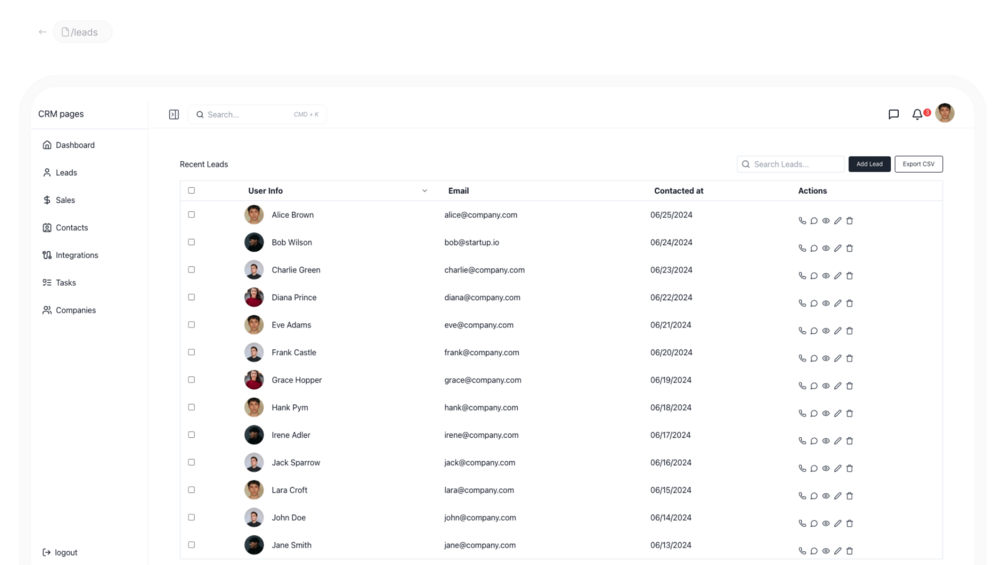1005x565 pixels.
Task: Edit Eve Adams's lead with pencil icon
Action: point(838,331)
